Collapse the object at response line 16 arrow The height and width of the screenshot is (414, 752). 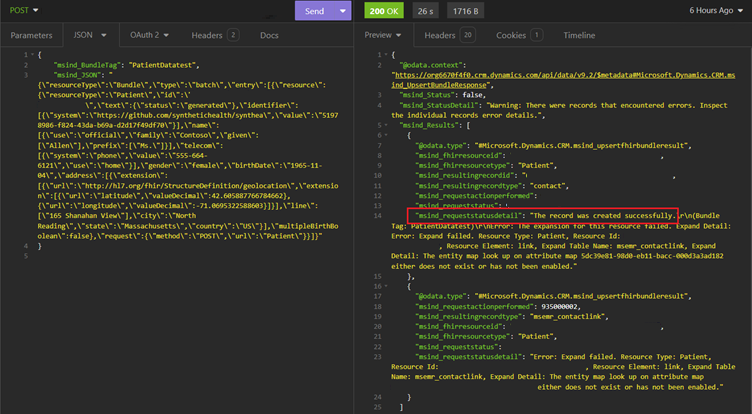click(x=386, y=286)
